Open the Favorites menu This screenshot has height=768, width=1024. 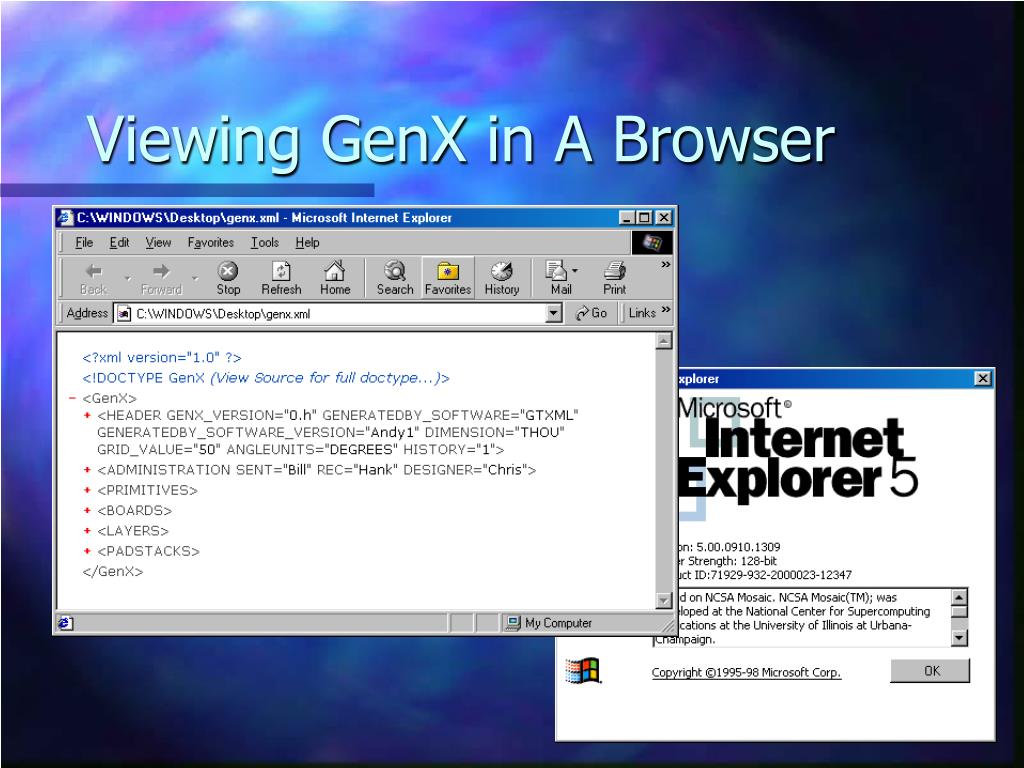pyautogui.click(x=210, y=242)
